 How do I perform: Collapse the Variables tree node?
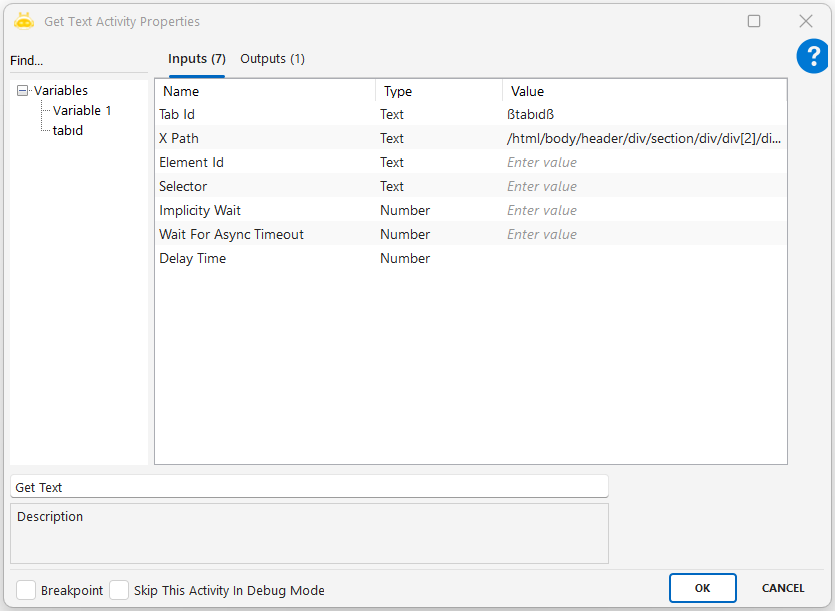coord(23,91)
